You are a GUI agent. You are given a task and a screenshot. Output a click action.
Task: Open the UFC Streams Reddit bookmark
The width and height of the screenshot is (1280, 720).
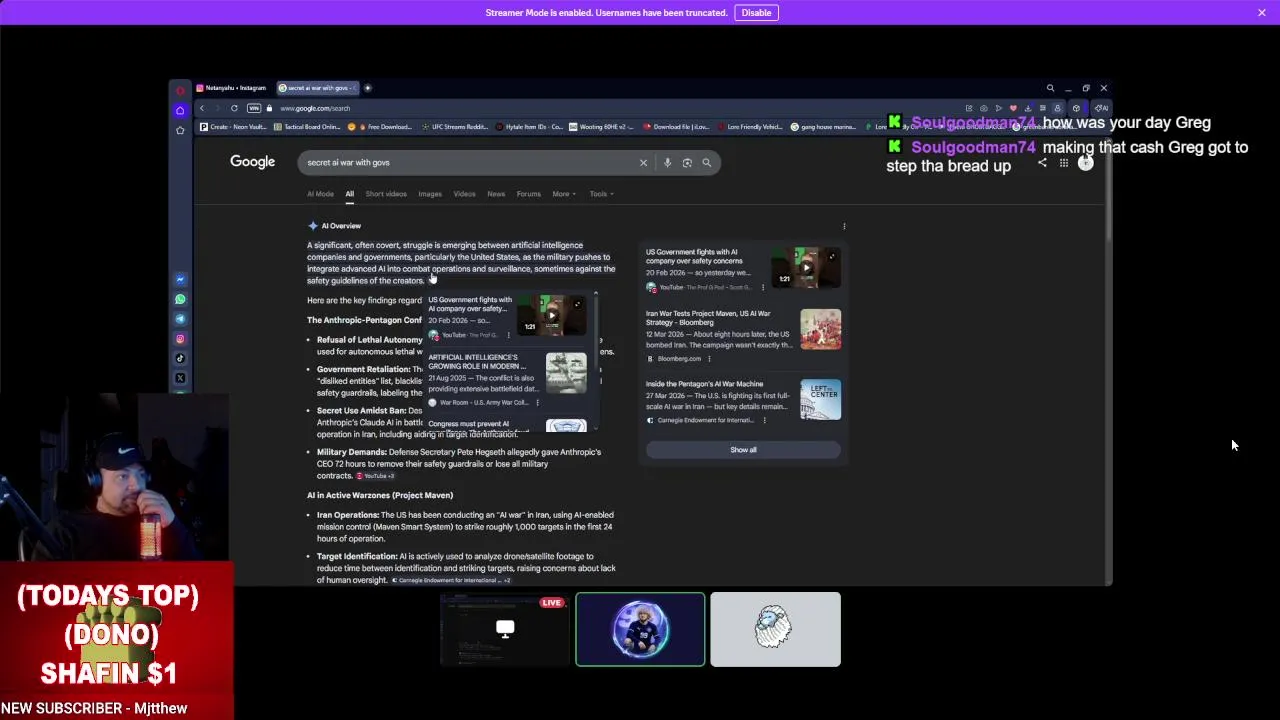tap(455, 127)
